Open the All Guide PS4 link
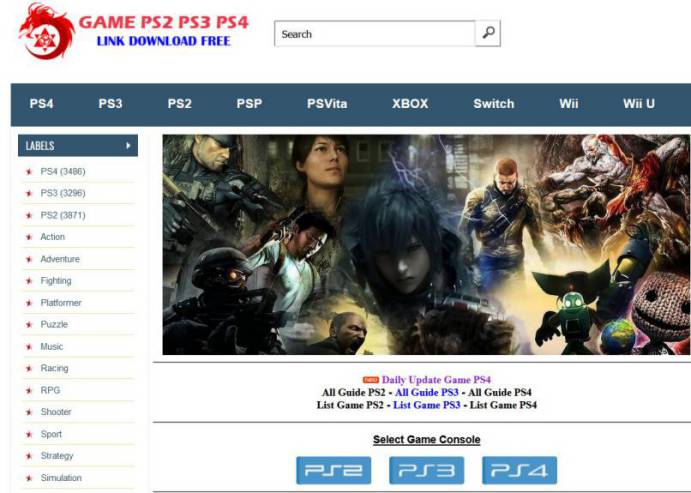 coord(500,393)
